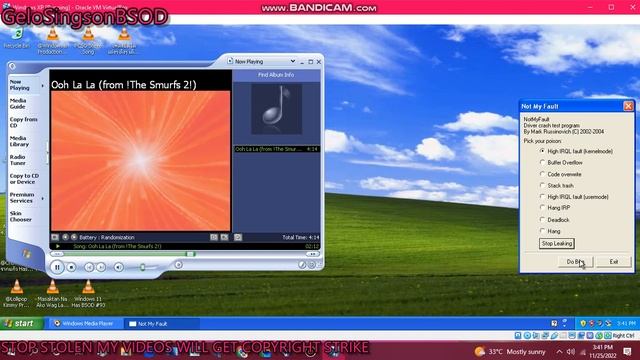
Task: Open the Copy from CD tab
Action: (23, 122)
